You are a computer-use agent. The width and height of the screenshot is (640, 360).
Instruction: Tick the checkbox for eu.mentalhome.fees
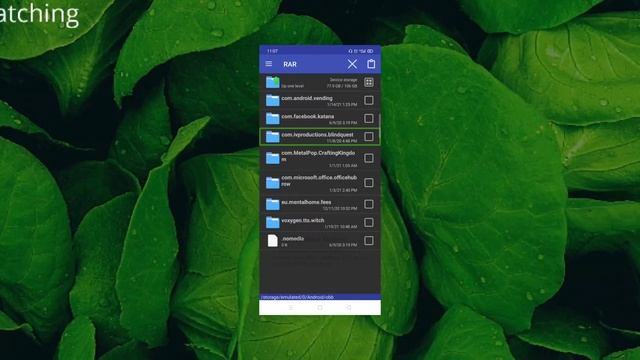pyautogui.click(x=369, y=204)
